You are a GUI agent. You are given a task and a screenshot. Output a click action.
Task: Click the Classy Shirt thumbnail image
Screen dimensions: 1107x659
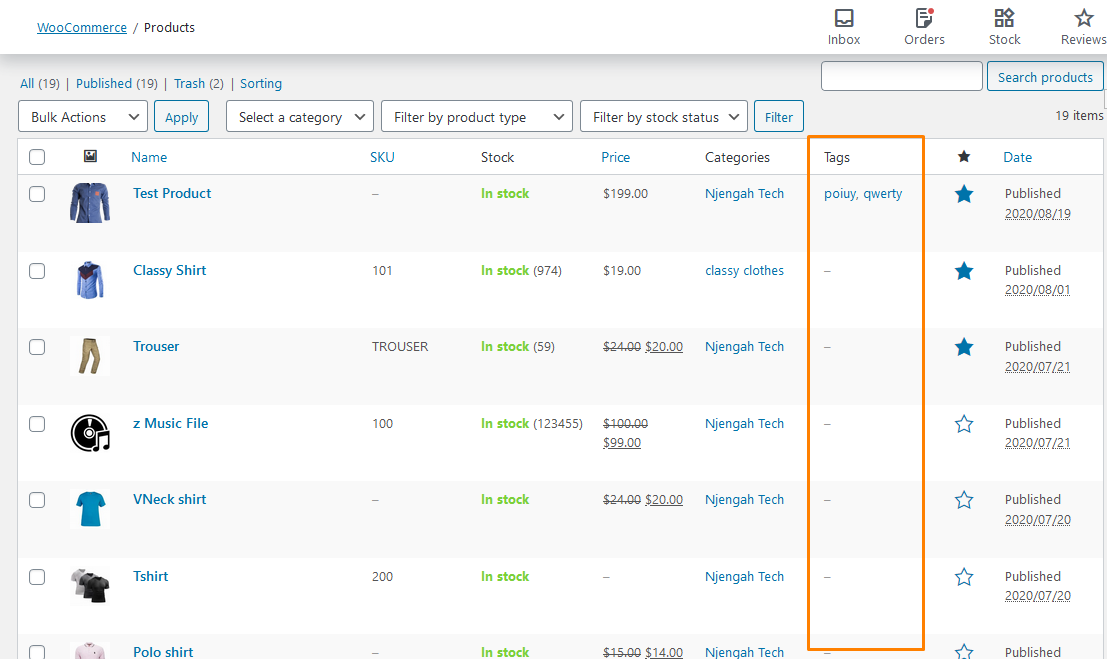tap(90, 280)
